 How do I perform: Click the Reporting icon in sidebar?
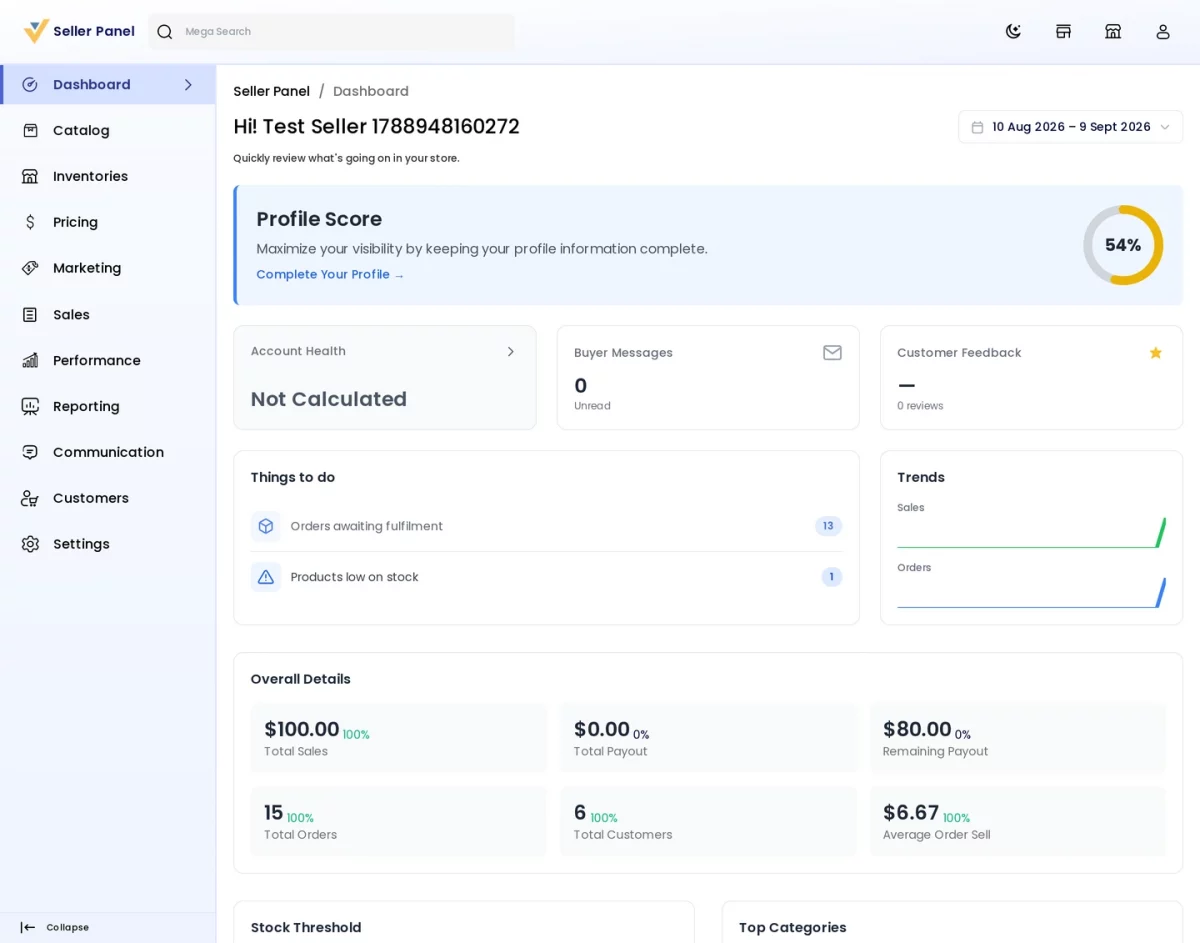pyautogui.click(x=30, y=406)
